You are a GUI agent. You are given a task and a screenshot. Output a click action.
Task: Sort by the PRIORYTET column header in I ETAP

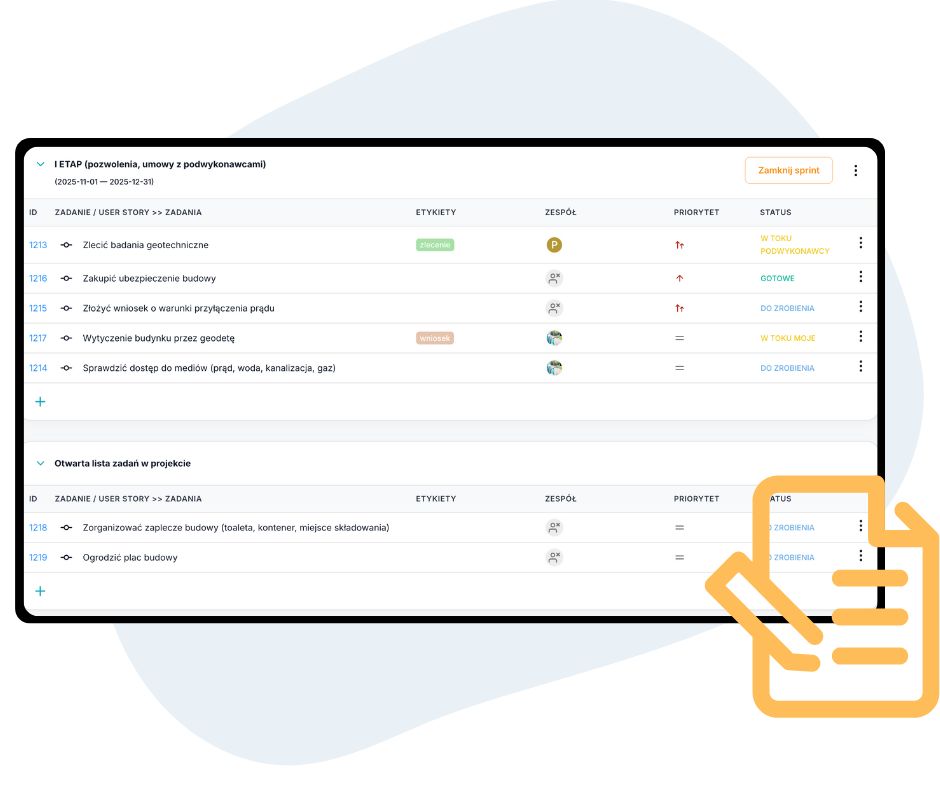[696, 213]
